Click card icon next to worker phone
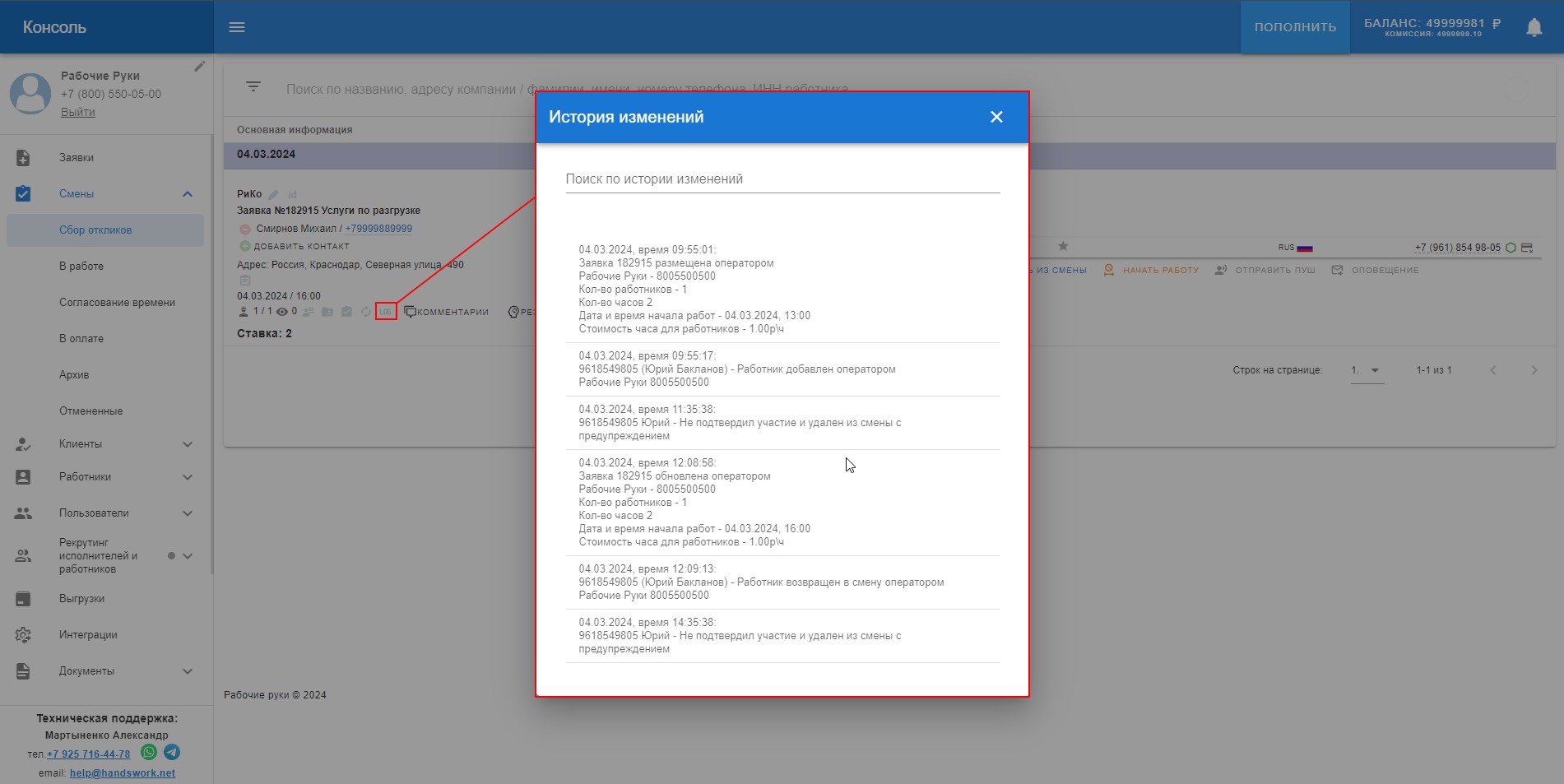Image resolution: width=1564 pixels, height=784 pixels. click(1527, 248)
